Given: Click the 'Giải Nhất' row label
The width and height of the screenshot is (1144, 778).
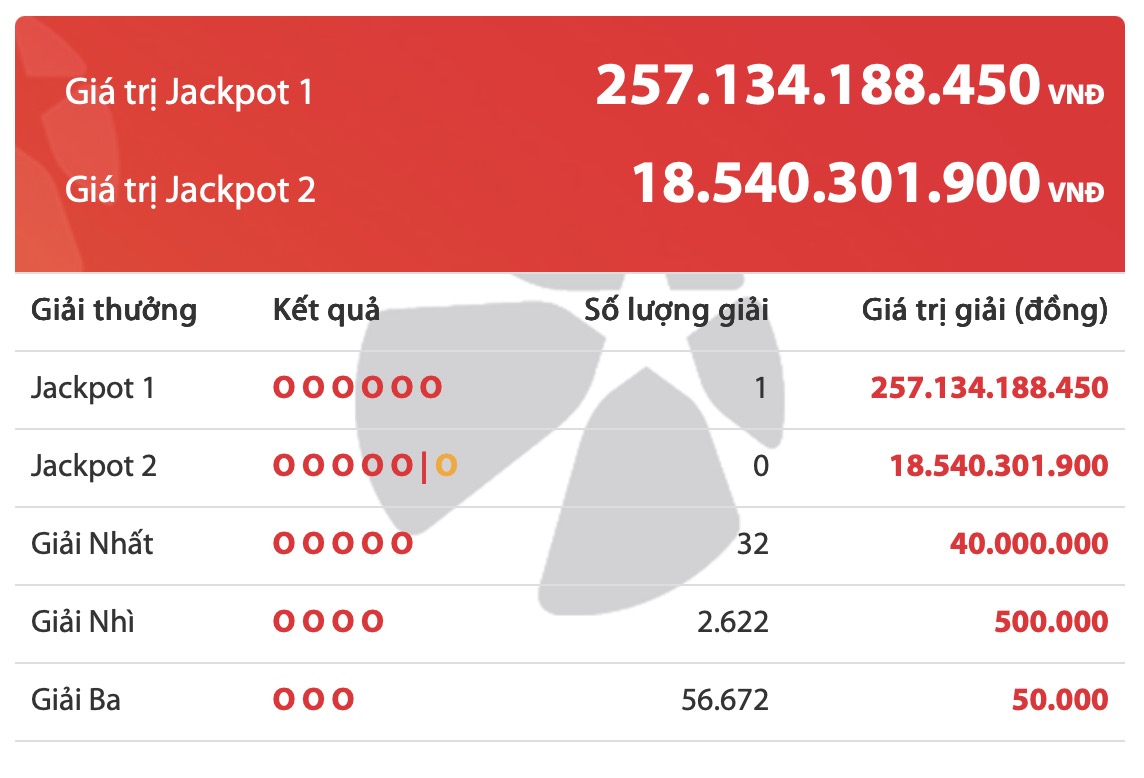Looking at the screenshot, I should pyautogui.click(x=92, y=544).
